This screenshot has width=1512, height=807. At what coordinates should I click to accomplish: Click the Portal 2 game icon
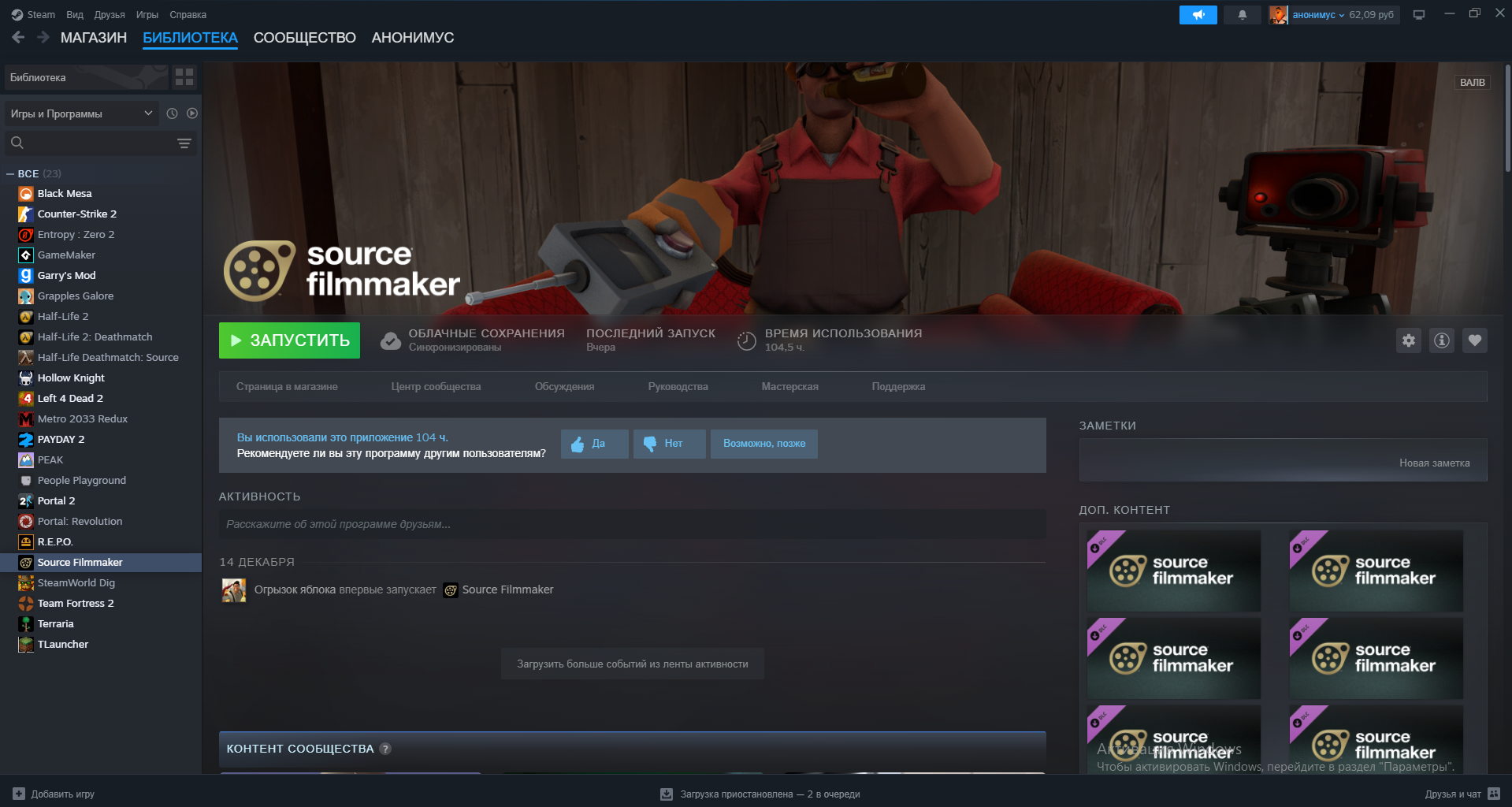point(26,501)
